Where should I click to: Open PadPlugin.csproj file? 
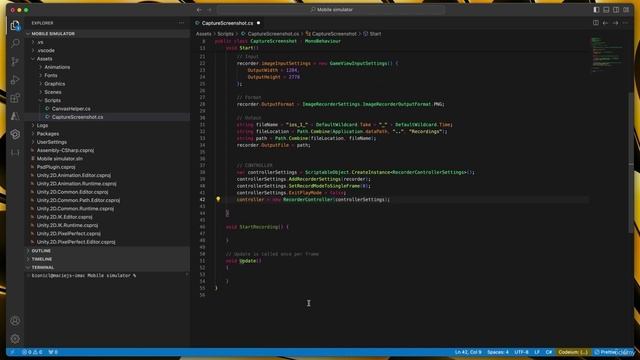pyautogui.click(x=108, y=167)
